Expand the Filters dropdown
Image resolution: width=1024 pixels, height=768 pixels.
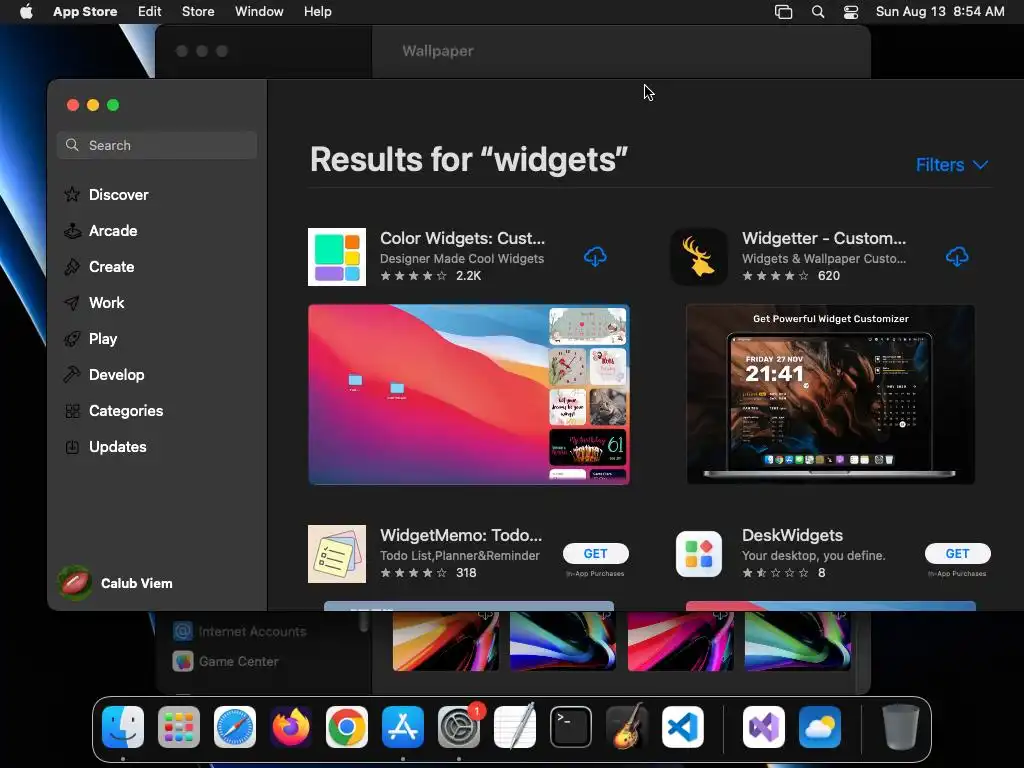(952, 165)
